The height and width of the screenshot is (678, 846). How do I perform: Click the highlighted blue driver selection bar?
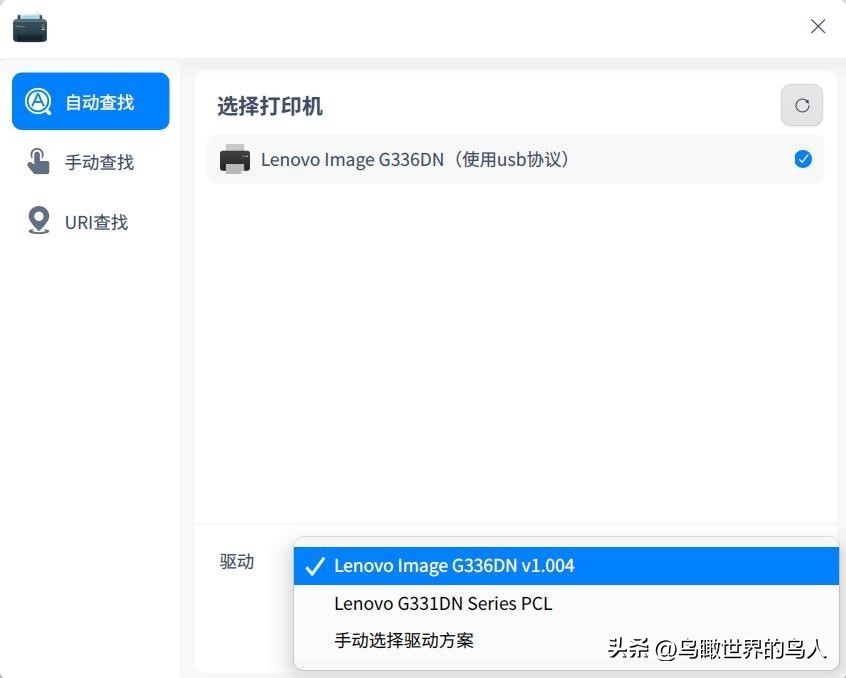(x=565, y=566)
